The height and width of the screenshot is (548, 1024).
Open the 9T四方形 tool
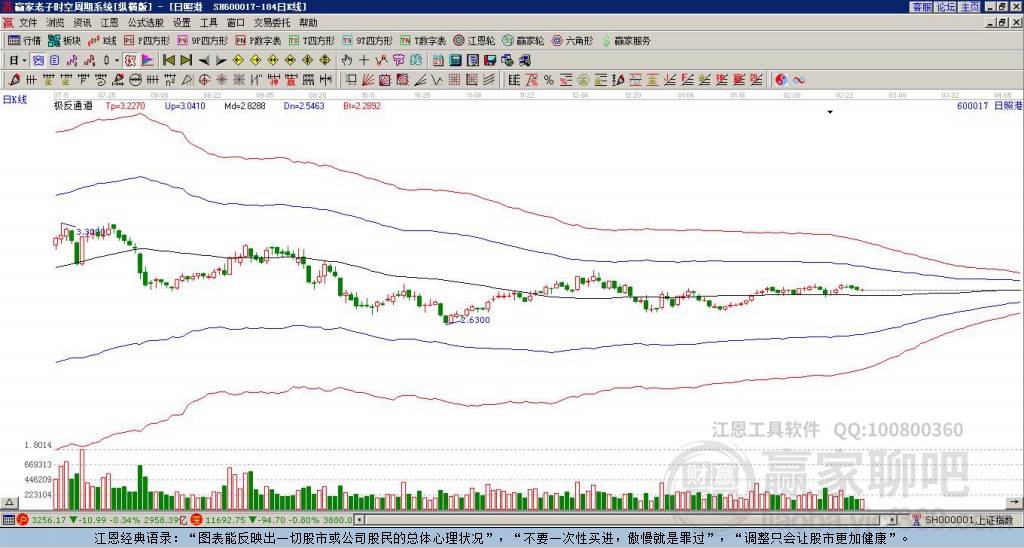point(368,40)
